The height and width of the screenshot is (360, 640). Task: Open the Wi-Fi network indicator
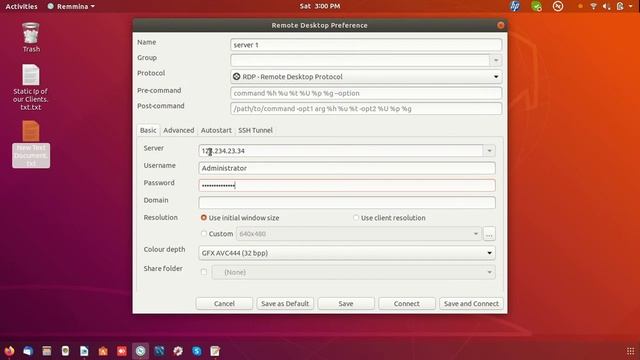click(x=593, y=6)
